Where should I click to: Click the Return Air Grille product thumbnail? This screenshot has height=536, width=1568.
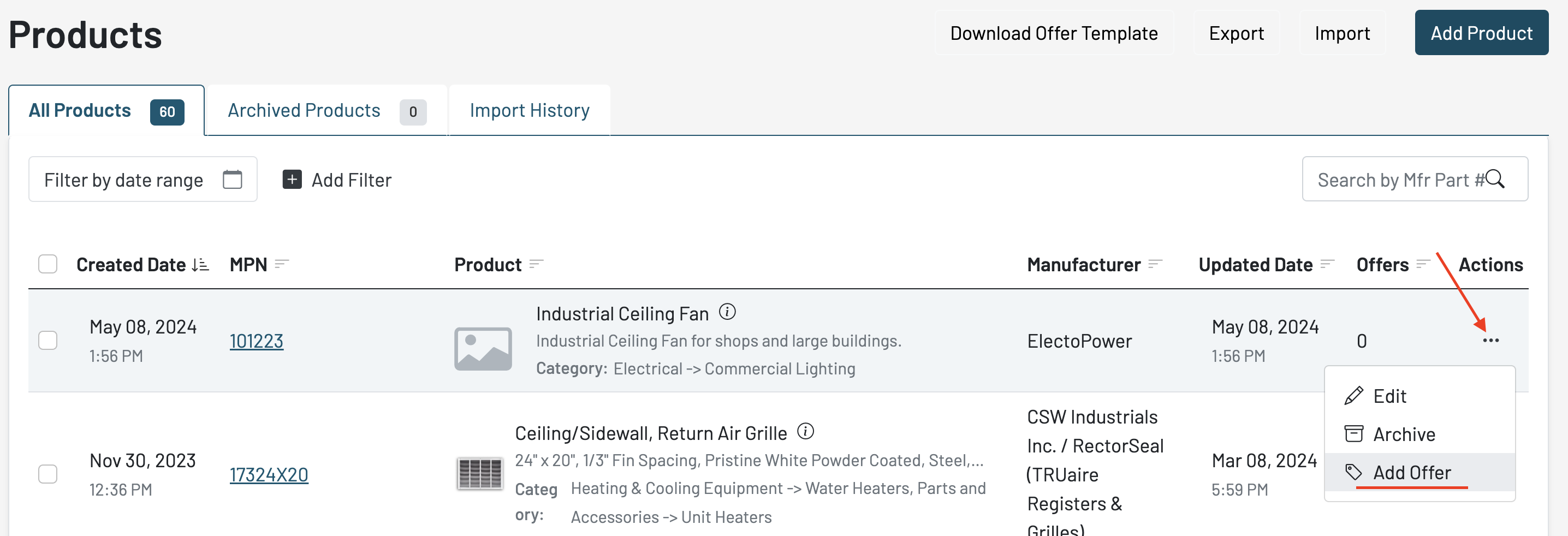[480, 474]
